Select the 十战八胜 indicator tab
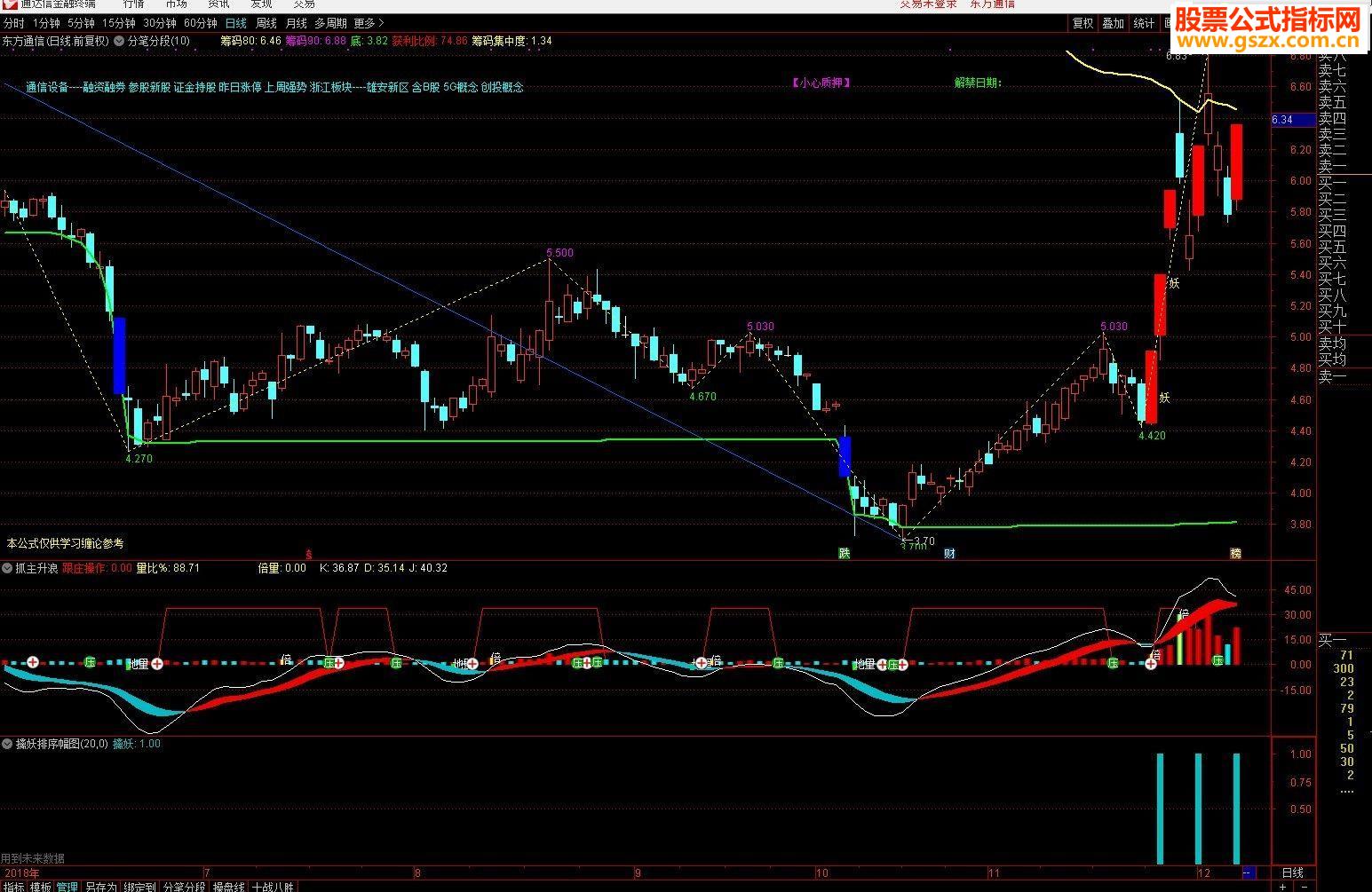The height and width of the screenshot is (892, 1372). click(273, 886)
